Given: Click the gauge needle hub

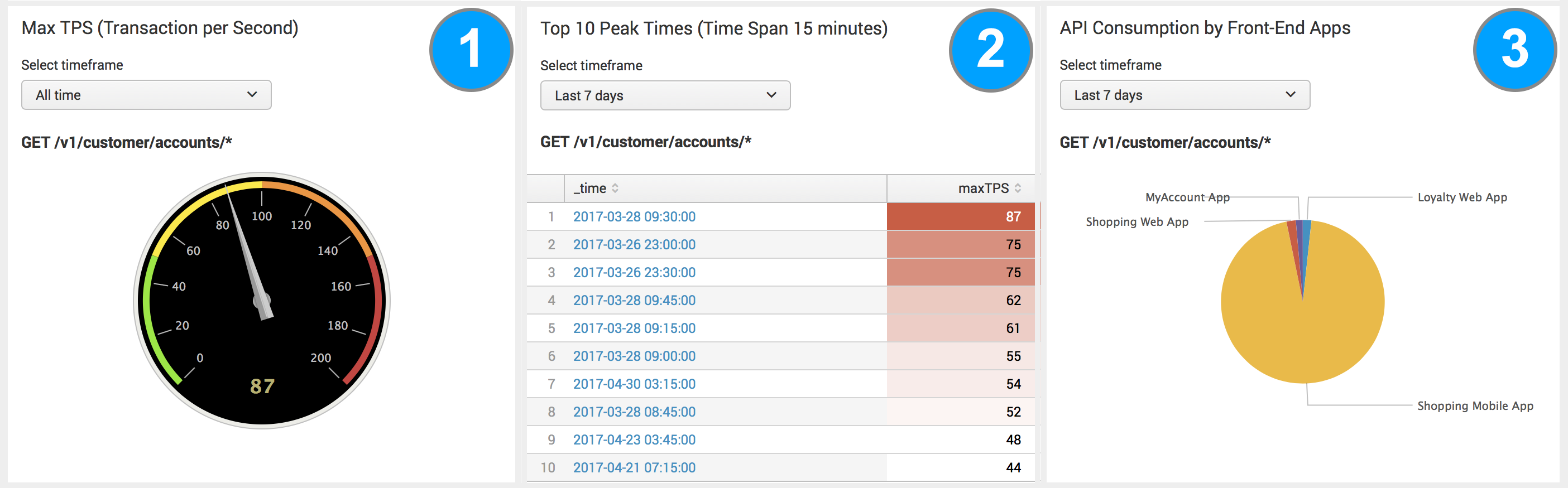Looking at the screenshot, I should [262, 301].
